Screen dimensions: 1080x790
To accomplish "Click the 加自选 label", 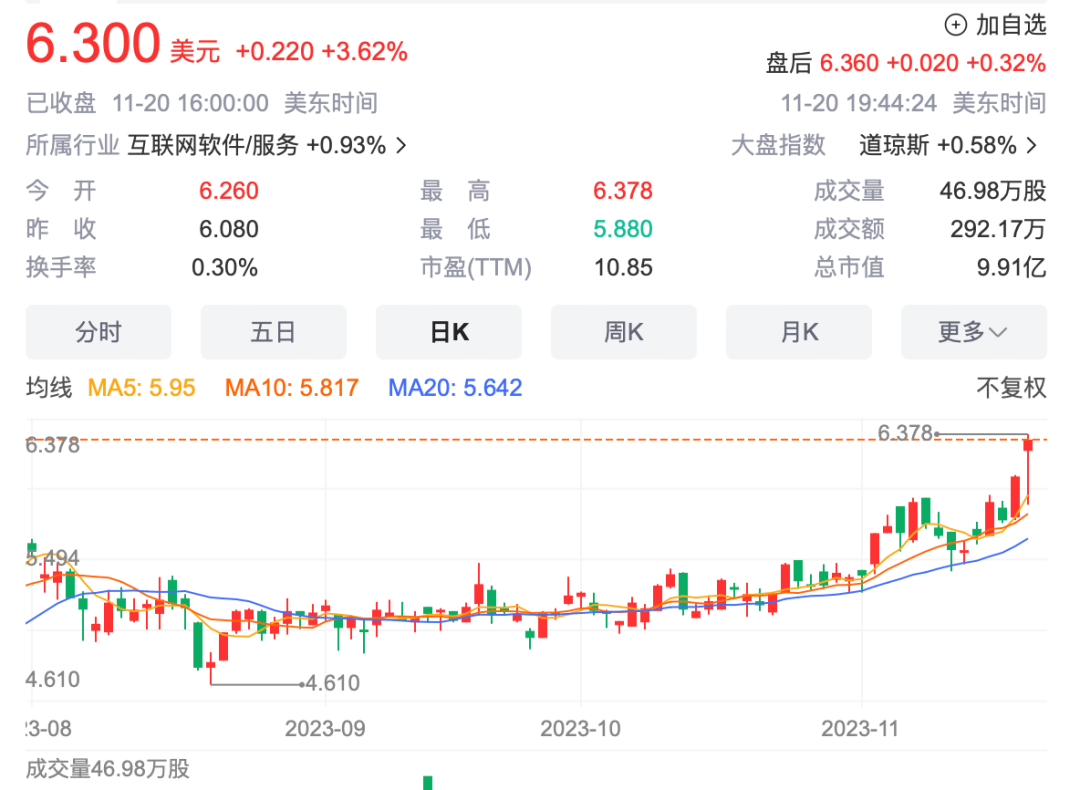I will point(1011,25).
